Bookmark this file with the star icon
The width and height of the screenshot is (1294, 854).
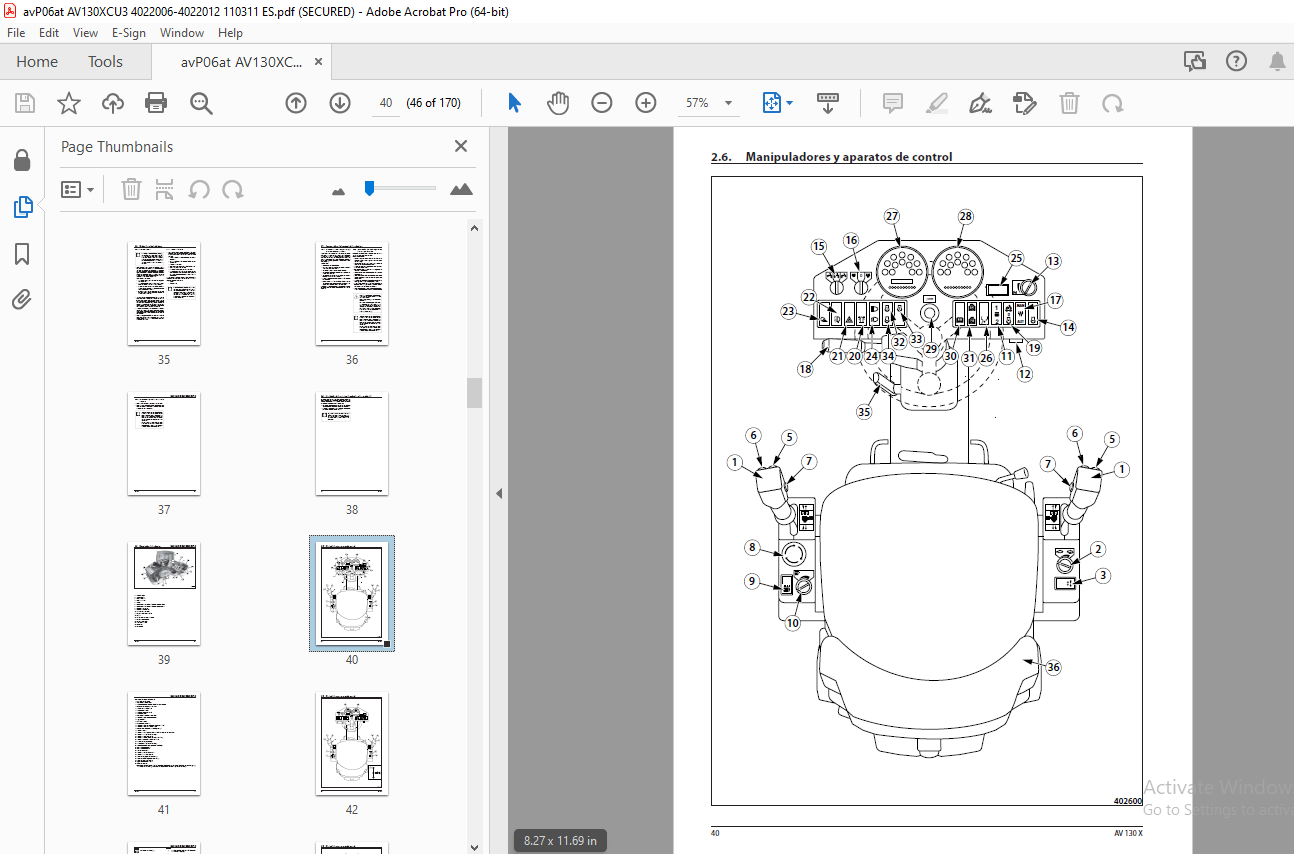coord(68,103)
